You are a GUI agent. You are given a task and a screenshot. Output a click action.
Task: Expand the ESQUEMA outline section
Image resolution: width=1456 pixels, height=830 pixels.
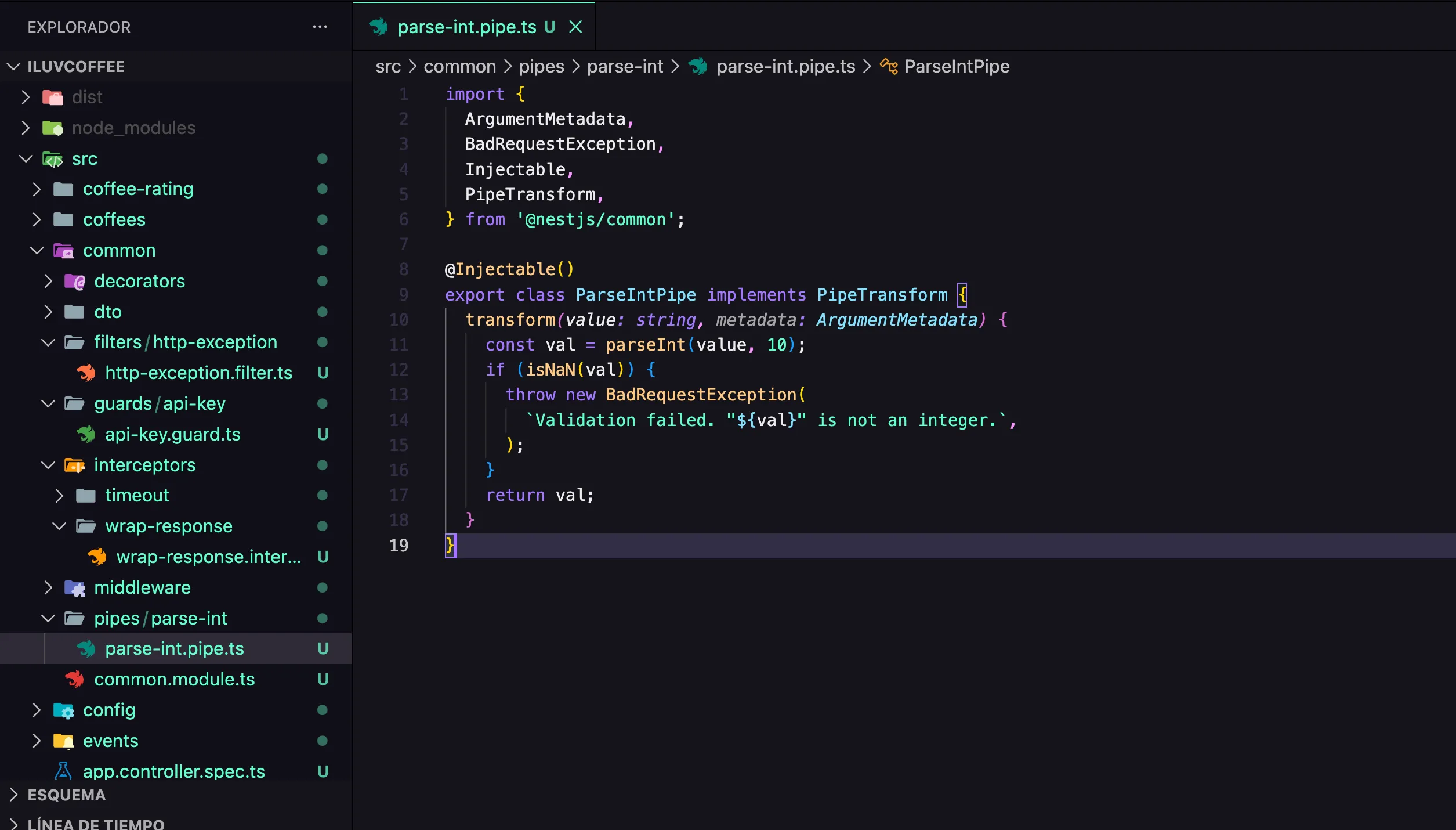(14, 795)
